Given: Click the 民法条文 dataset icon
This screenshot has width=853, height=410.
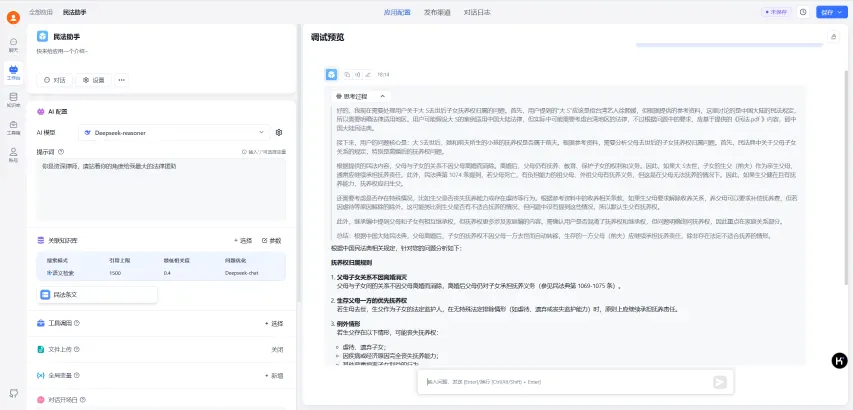Looking at the screenshot, I should [45, 295].
